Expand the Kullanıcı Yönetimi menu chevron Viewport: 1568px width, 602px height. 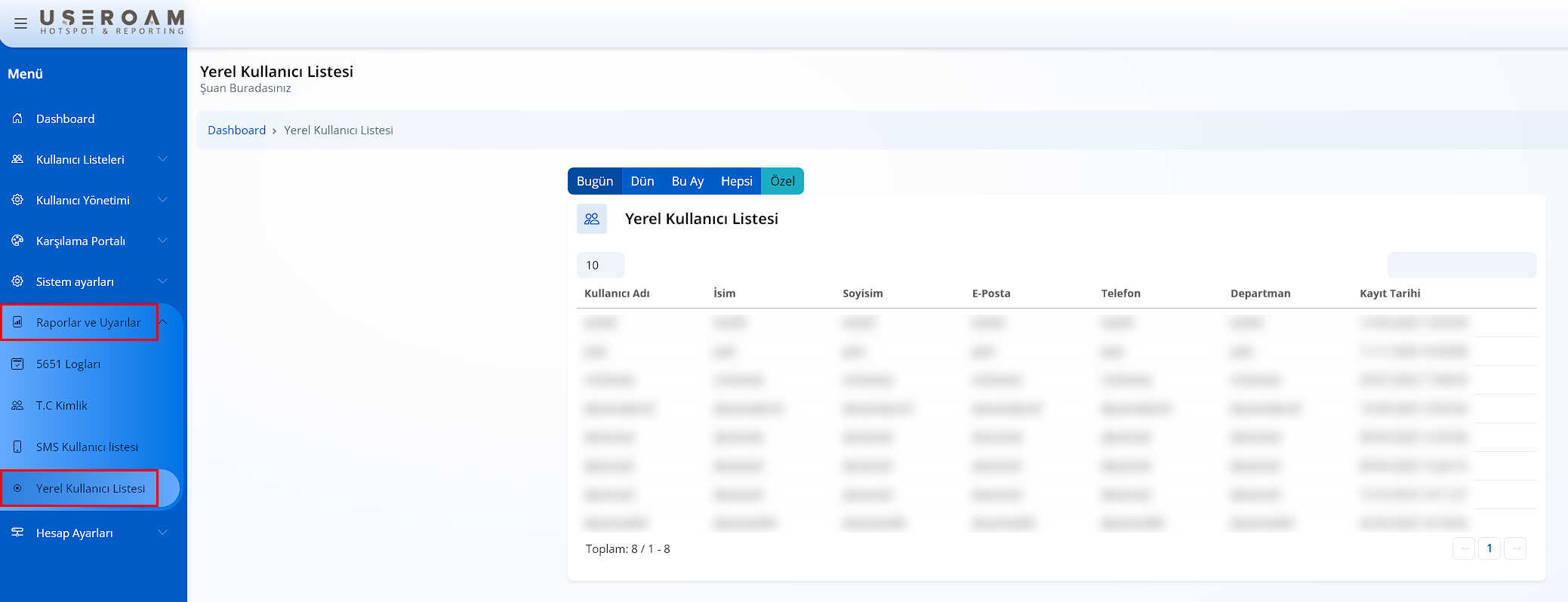point(162,200)
